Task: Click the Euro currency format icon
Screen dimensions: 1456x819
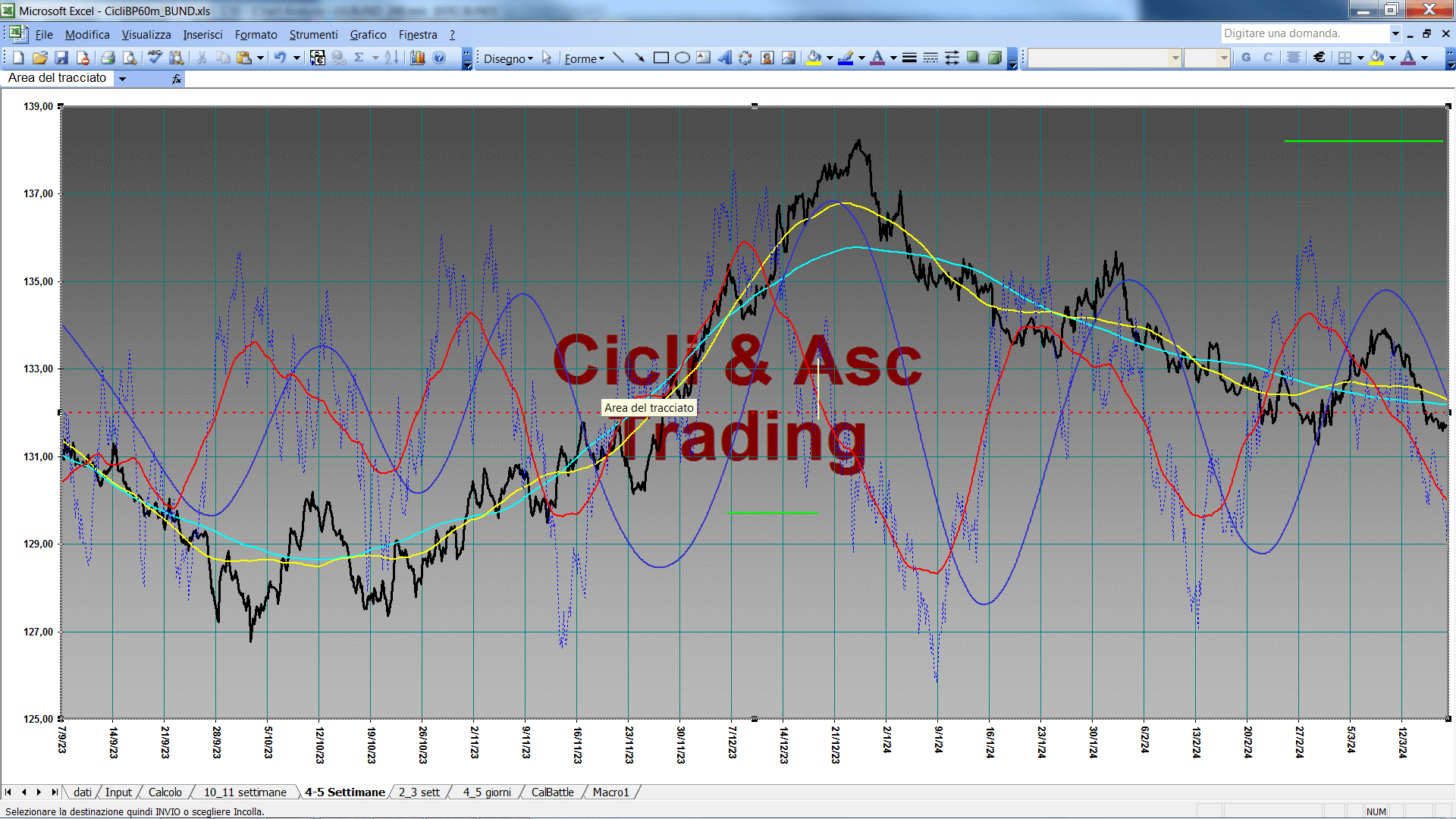Action: click(1319, 58)
